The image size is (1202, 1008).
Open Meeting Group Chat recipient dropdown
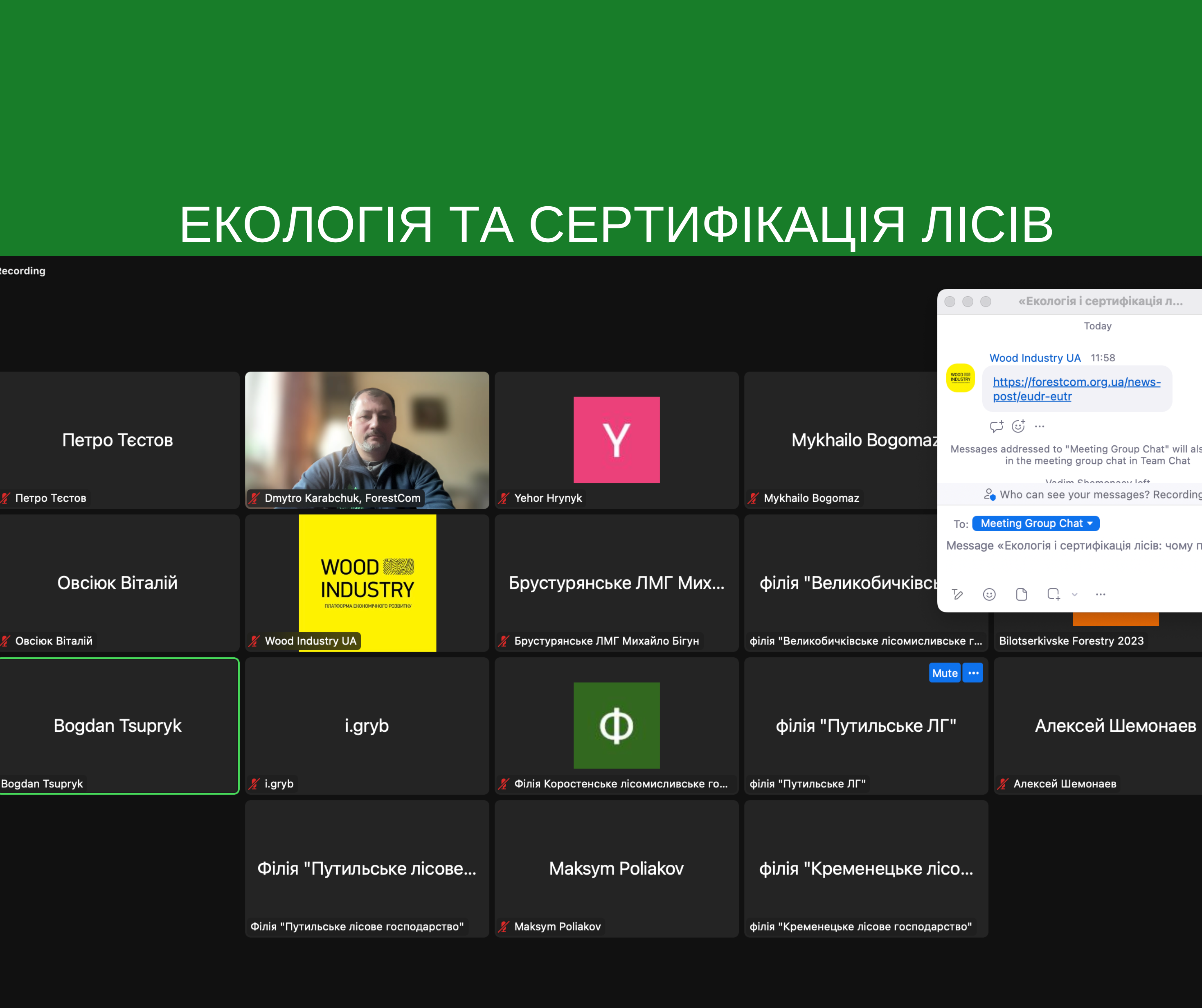1035,523
